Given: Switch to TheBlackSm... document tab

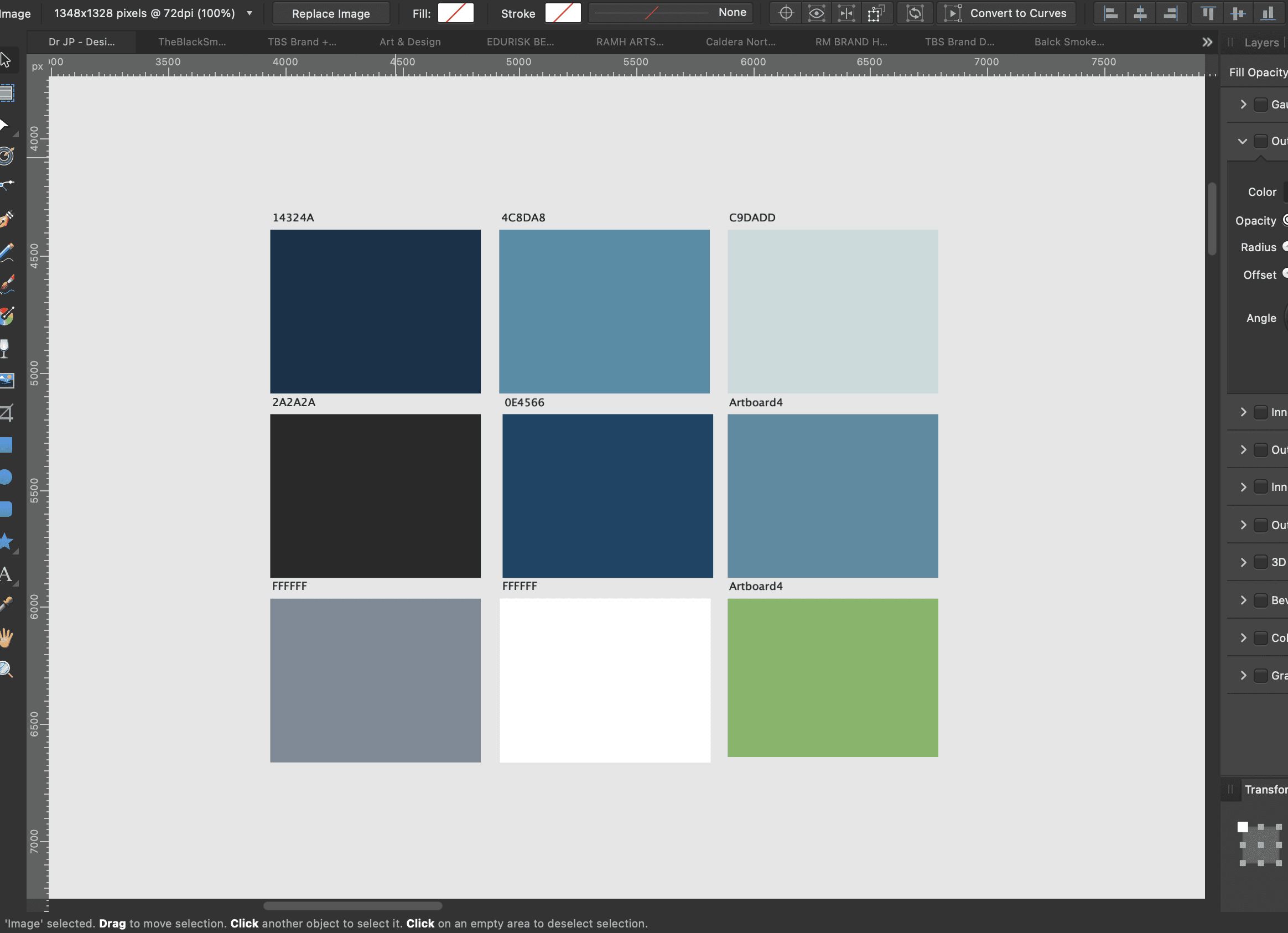Looking at the screenshot, I should pyautogui.click(x=192, y=42).
